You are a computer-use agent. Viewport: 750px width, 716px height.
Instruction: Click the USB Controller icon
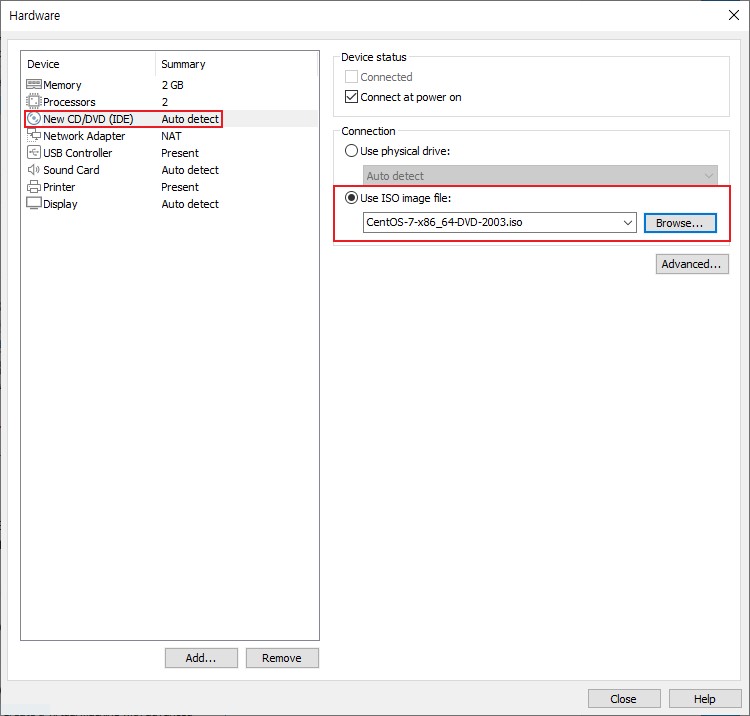[x=33, y=153]
